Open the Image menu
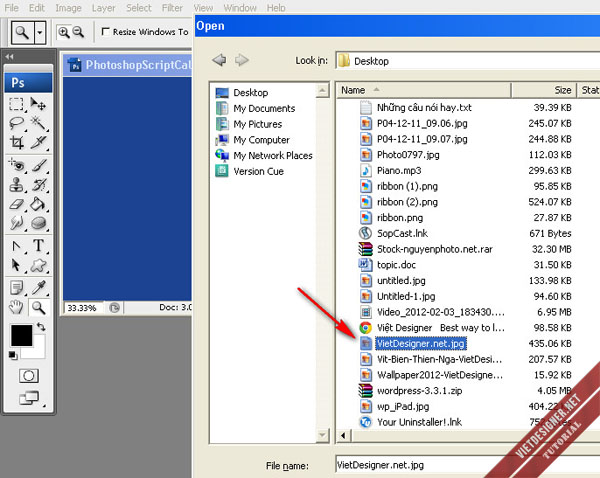The height and width of the screenshot is (478, 600). pyautogui.click(x=68, y=8)
